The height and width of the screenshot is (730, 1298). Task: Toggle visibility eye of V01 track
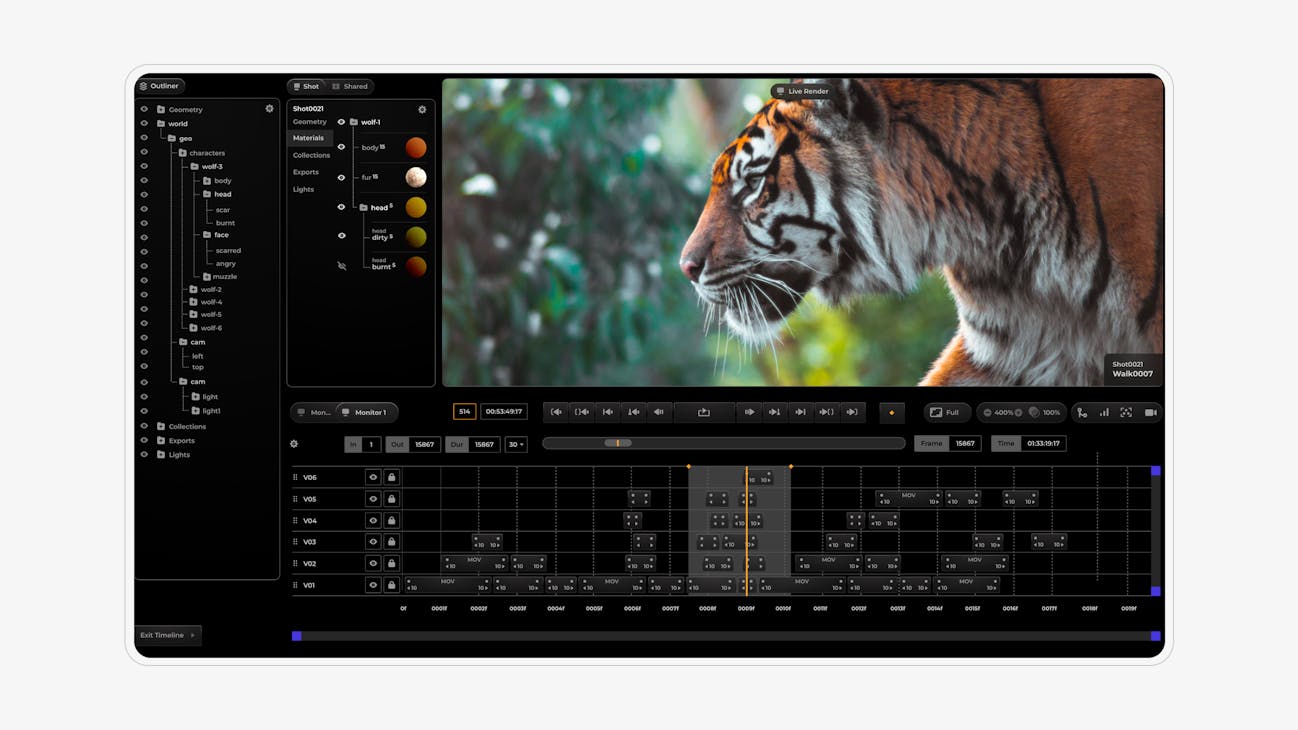tap(373, 585)
